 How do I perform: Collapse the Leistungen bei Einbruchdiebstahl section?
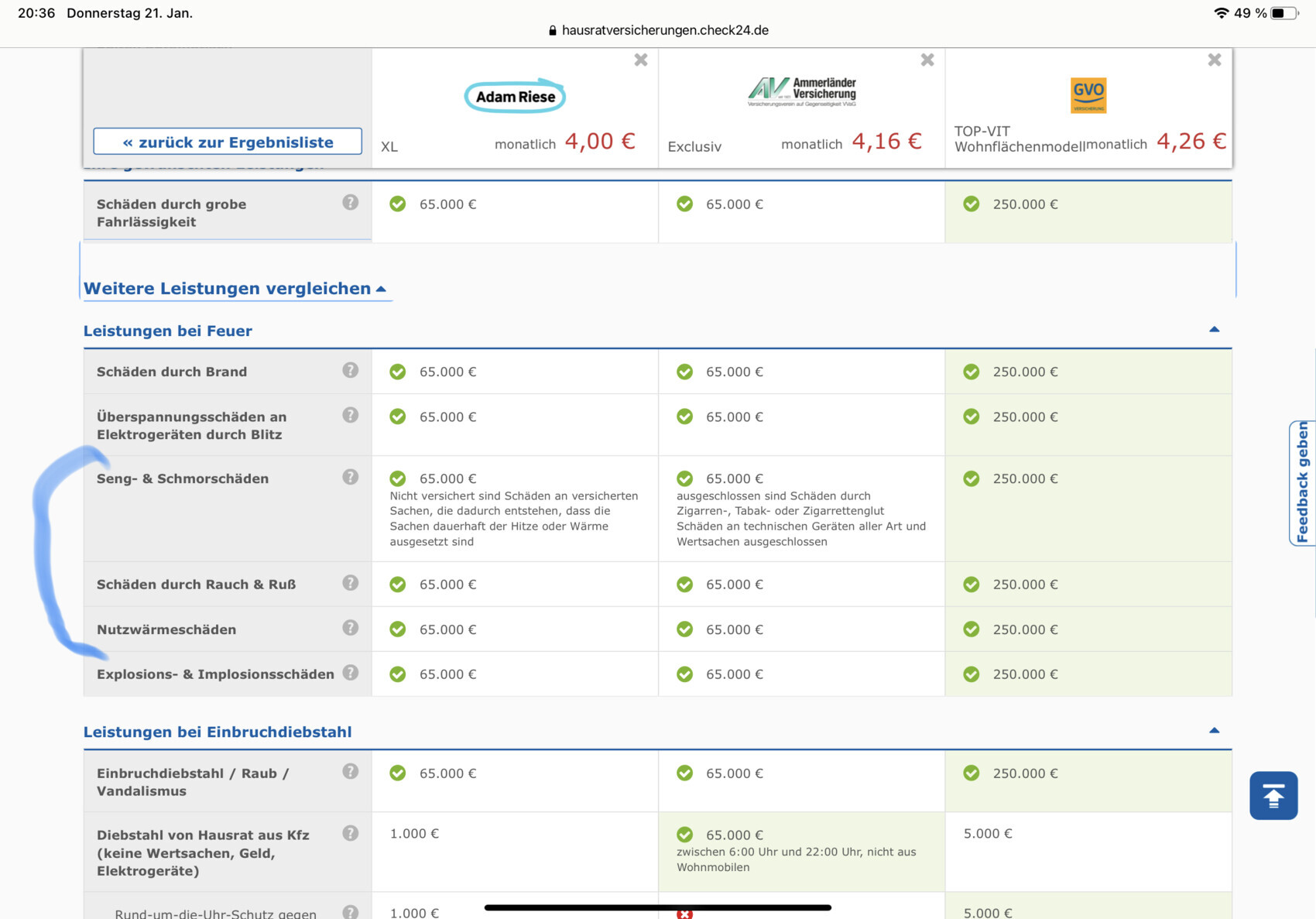[1214, 731]
